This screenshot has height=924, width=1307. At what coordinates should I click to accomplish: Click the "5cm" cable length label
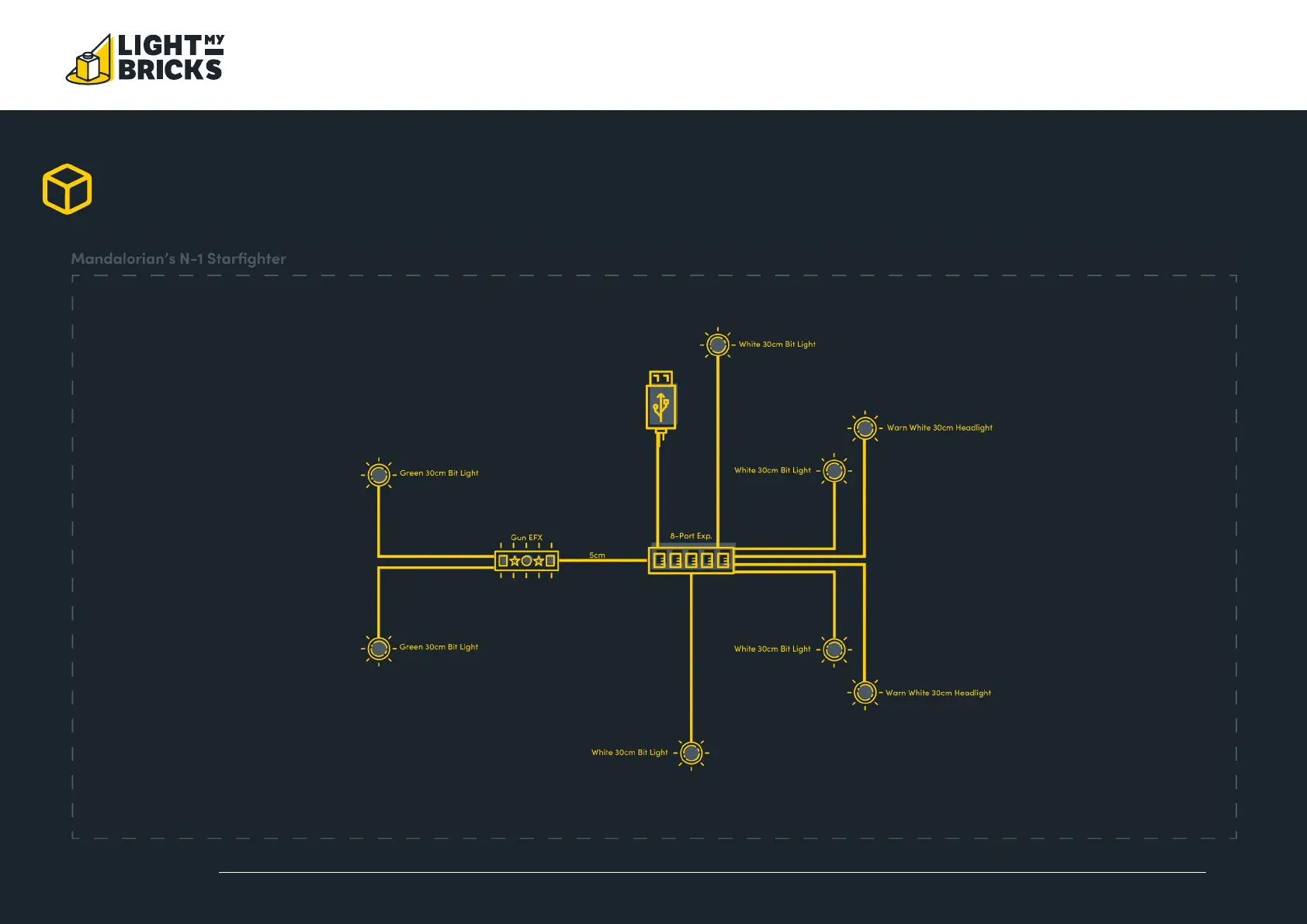click(597, 555)
